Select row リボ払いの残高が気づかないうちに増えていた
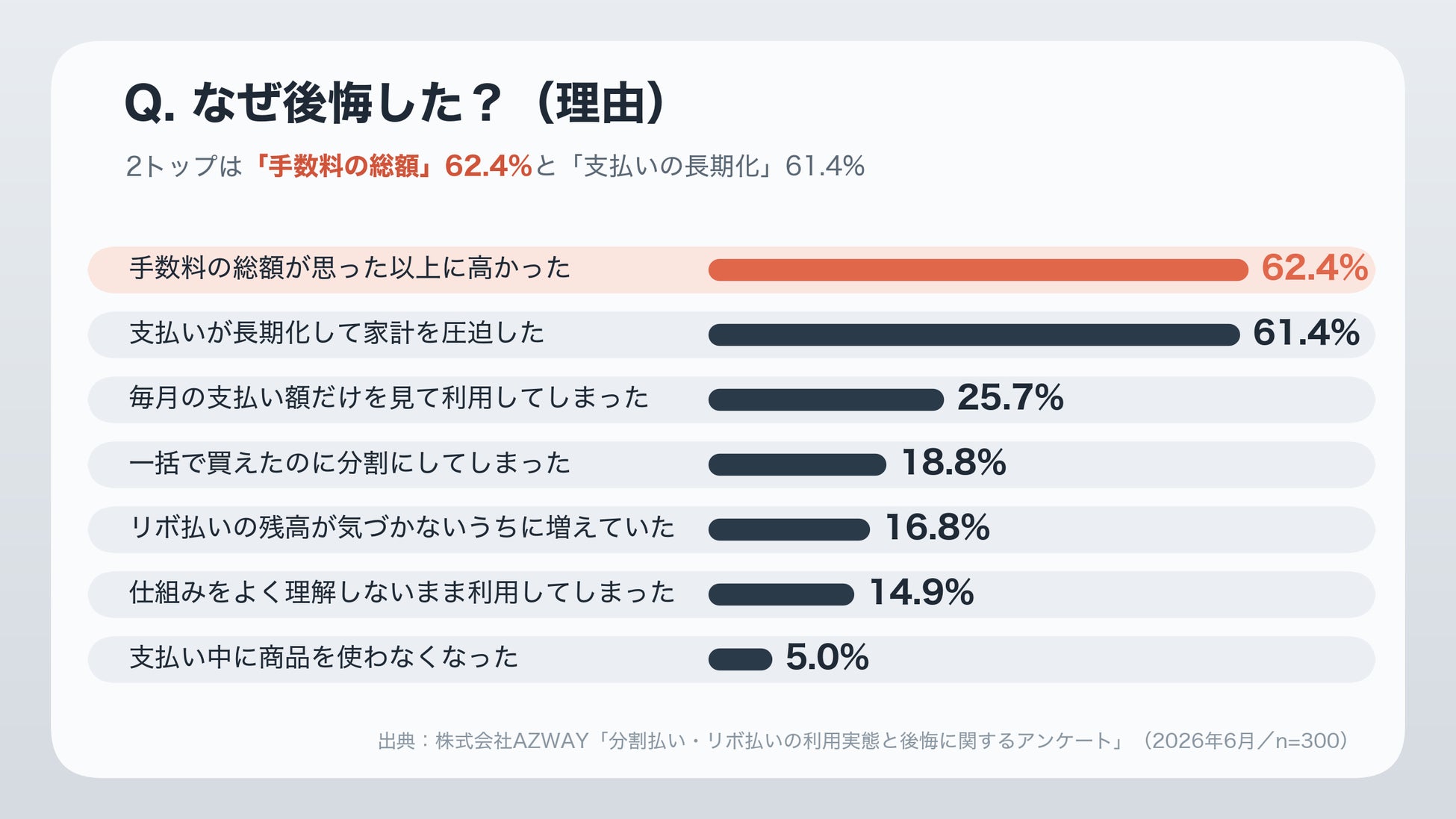The image size is (1456, 819). [x=731, y=529]
